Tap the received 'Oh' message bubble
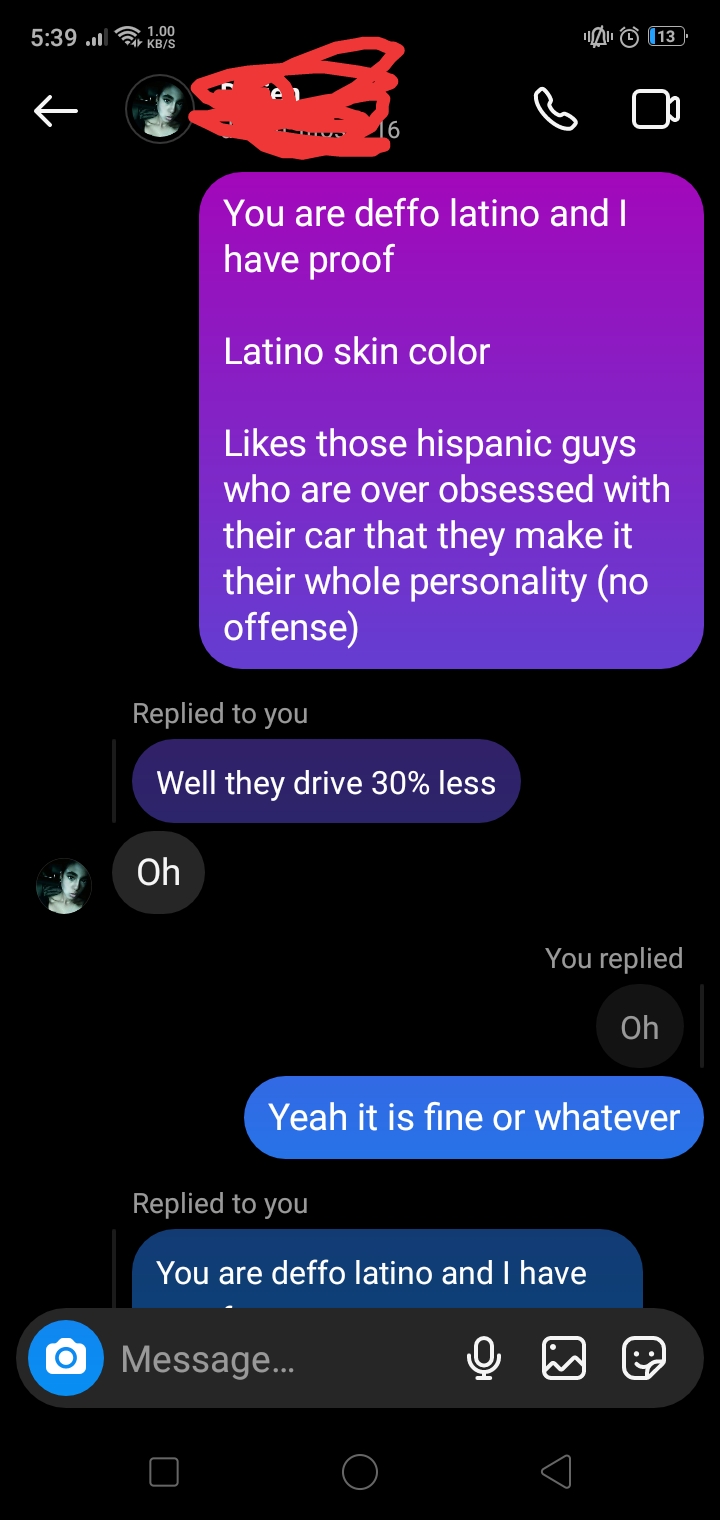This screenshot has width=720, height=1520. pyautogui.click(x=158, y=872)
